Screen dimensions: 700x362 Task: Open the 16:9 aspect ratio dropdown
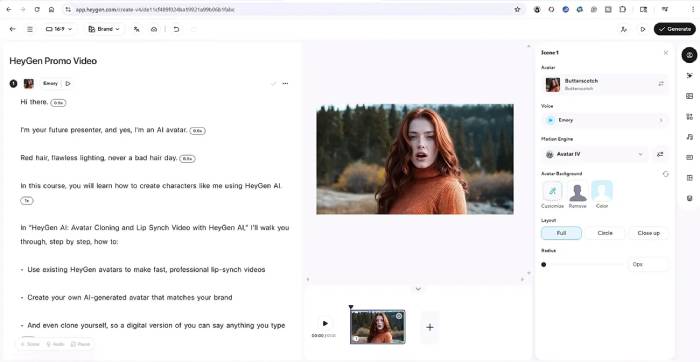pos(59,29)
